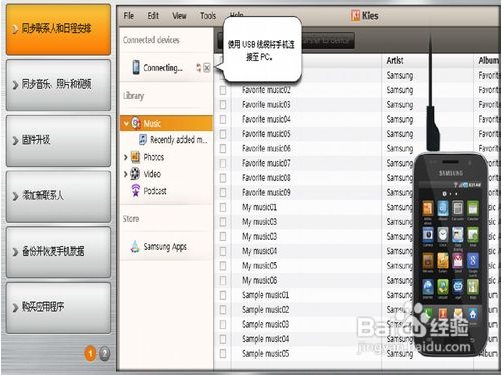Click Samsung artist cell for Favorite music03
The width and height of the screenshot is (504, 375).
point(400,105)
